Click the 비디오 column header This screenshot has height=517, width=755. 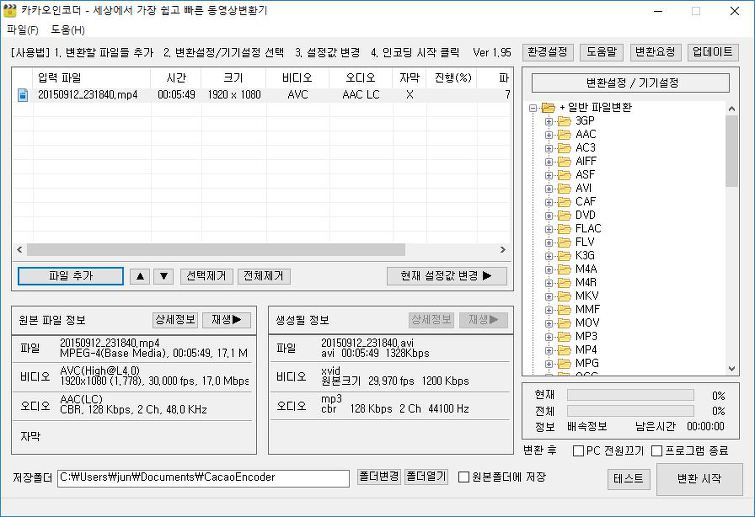coord(297,78)
